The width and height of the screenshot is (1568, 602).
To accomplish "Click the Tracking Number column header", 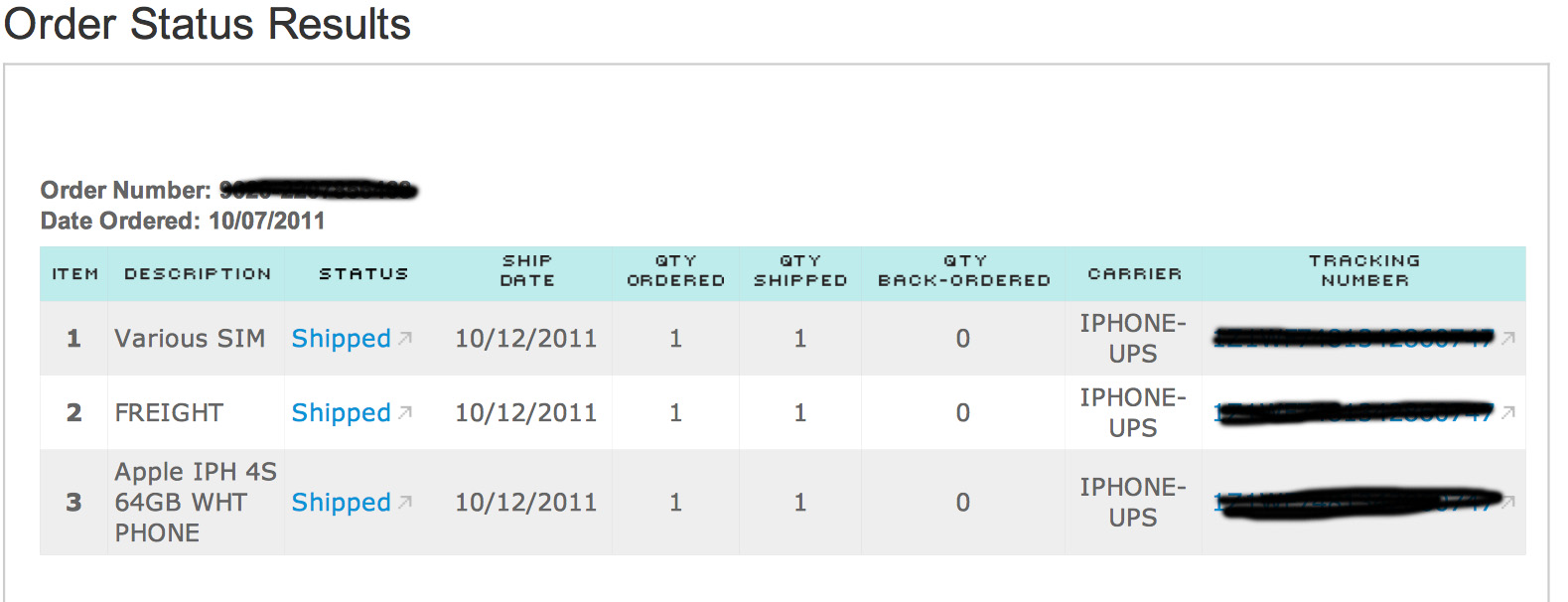I will tap(1364, 270).
